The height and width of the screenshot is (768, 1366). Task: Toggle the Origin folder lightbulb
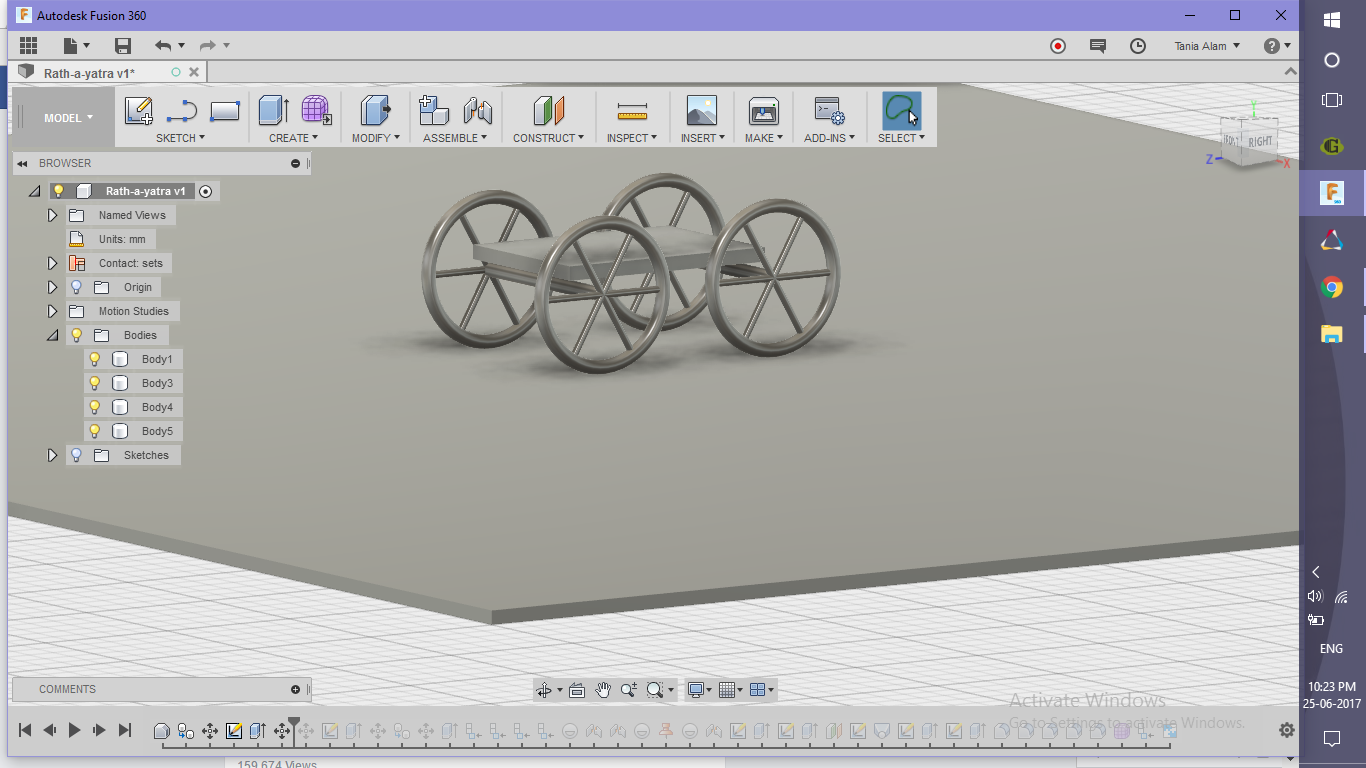(76, 287)
